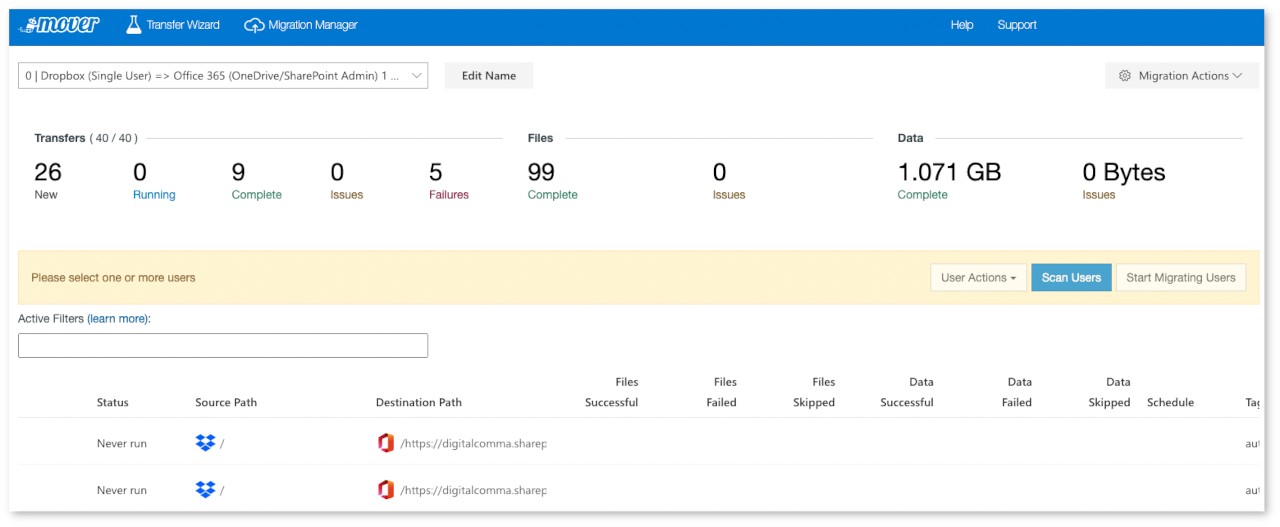Screen dimensions: 1280x527
Task: Focus the Active Filters input field
Action: point(223,346)
